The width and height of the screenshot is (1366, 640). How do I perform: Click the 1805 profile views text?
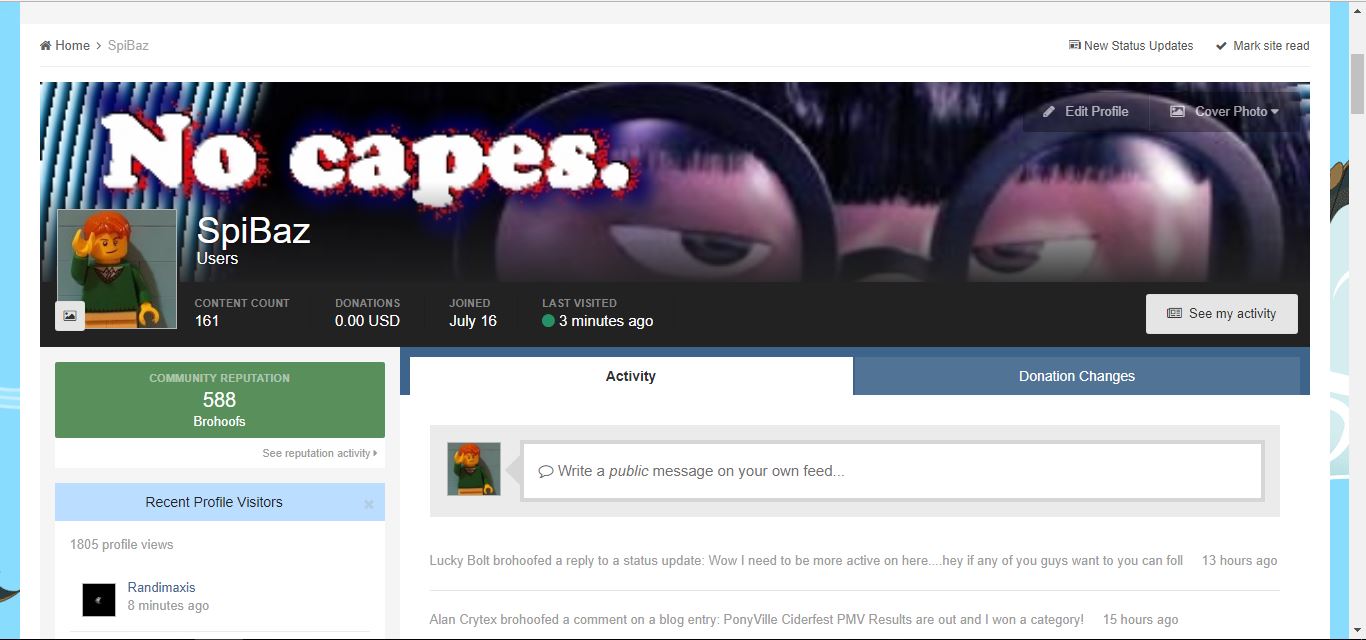pyautogui.click(x=122, y=545)
